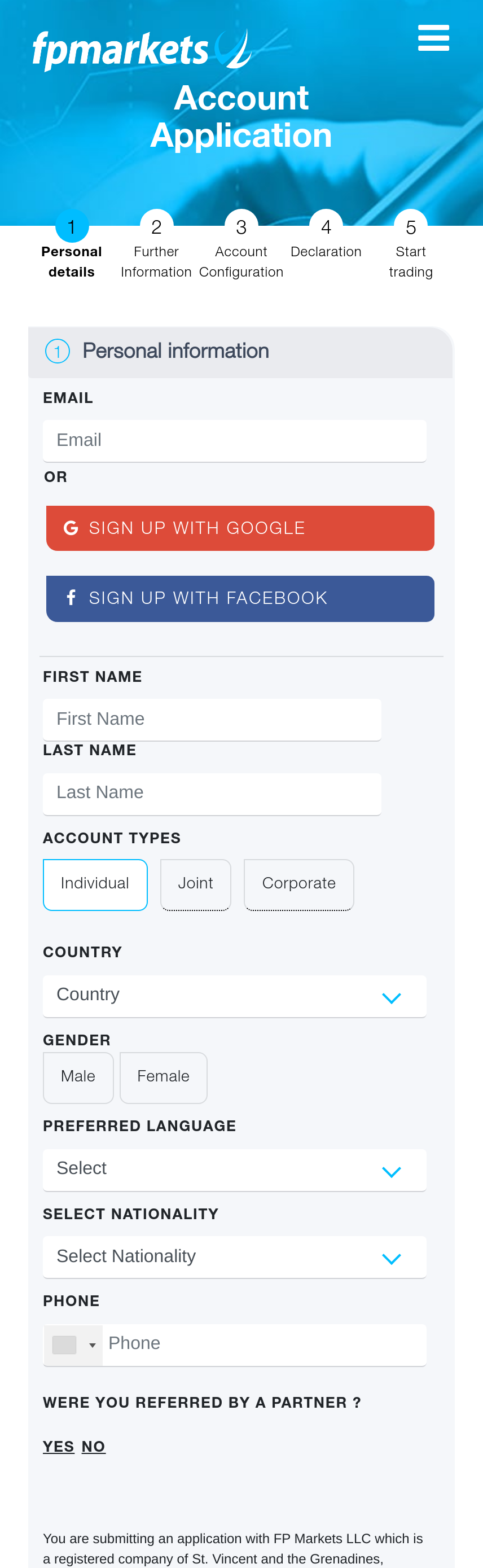Expand the Preferred Language dropdown
Screen dimensions: 483x1568
point(234,1170)
